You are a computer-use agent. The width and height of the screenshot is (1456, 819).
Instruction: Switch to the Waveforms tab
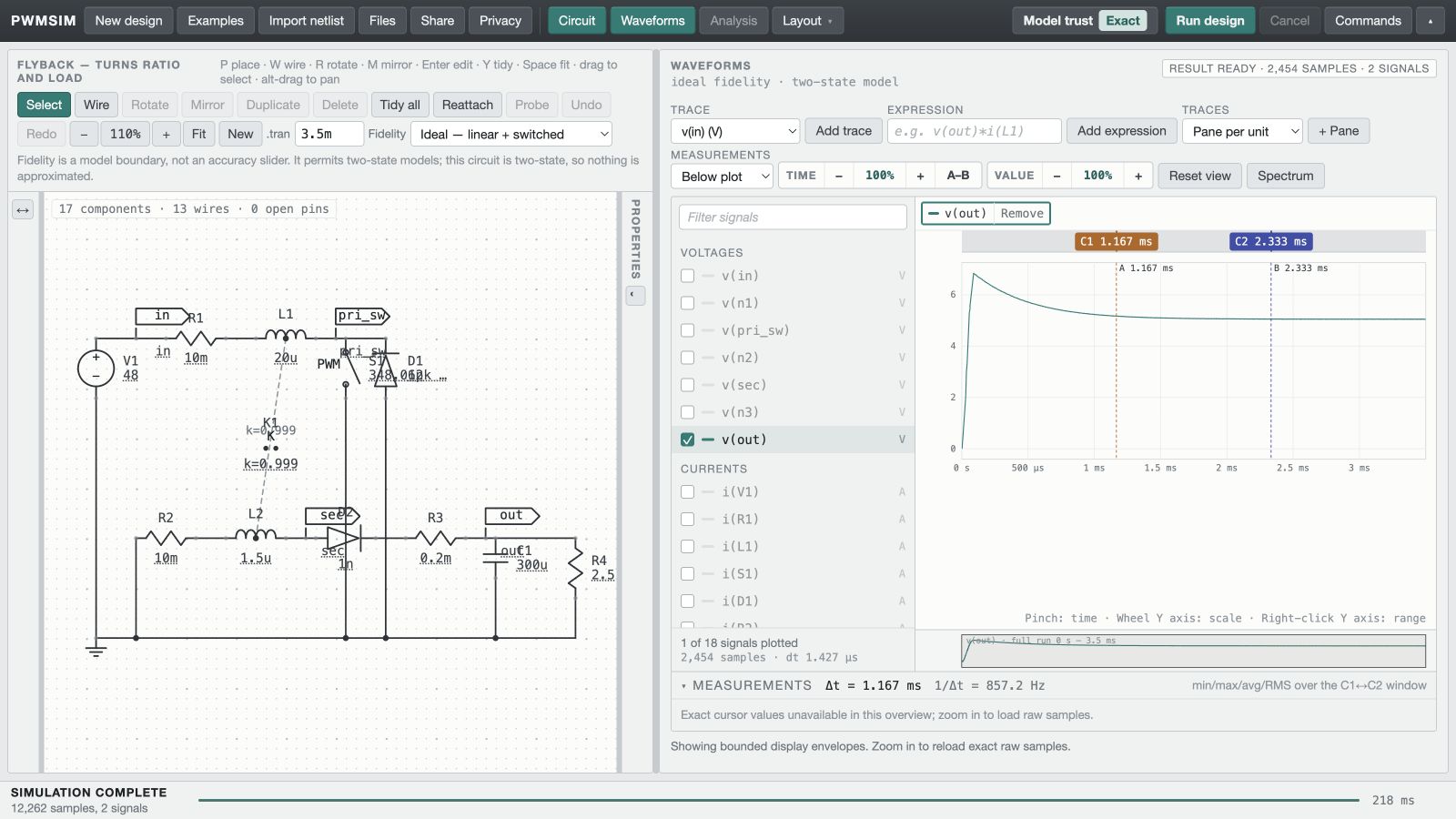tap(652, 21)
